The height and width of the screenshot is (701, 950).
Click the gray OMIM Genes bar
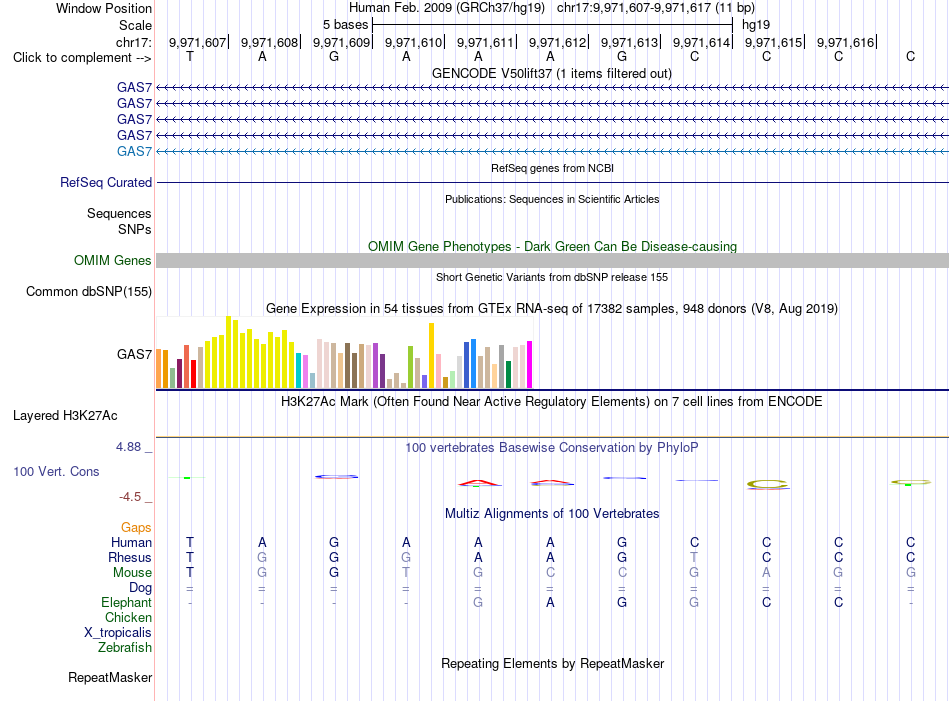tap(553, 261)
